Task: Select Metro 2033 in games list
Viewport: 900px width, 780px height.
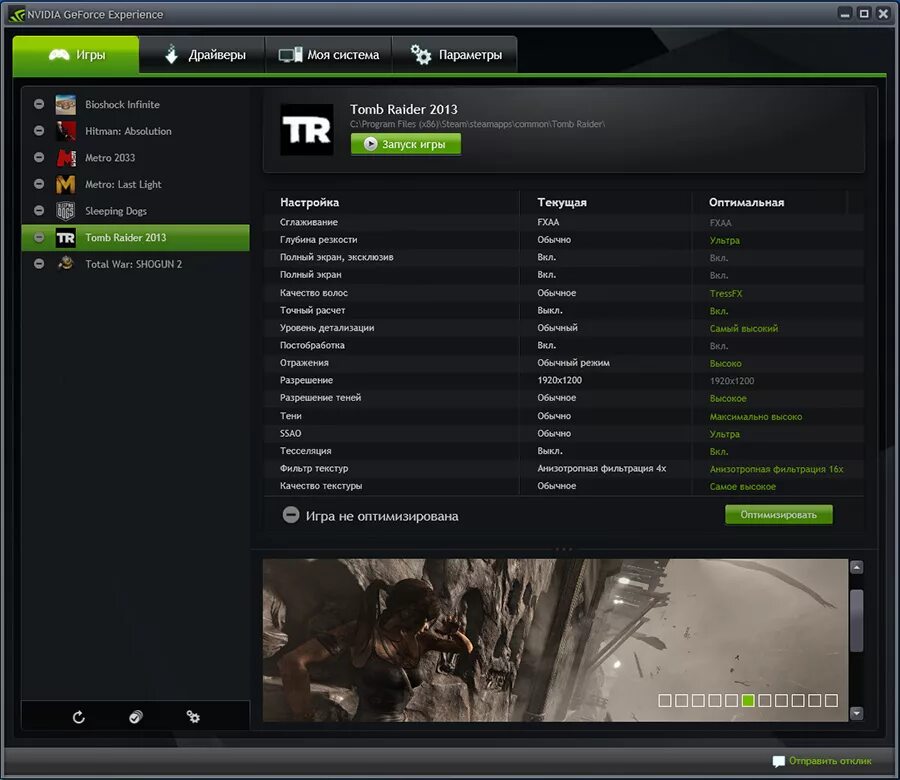Action: point(135,157)
